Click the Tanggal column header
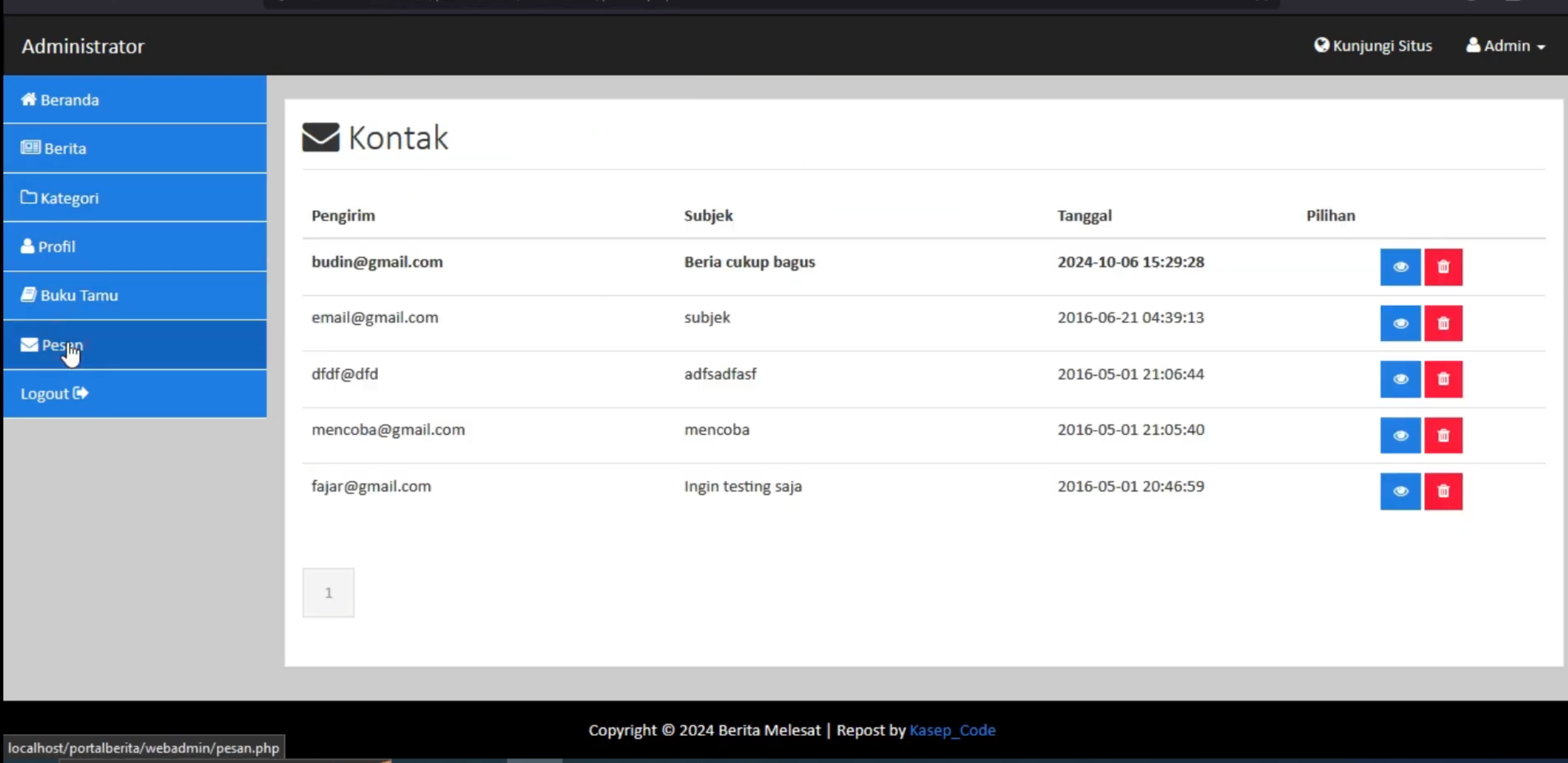The image size is (1568, 763). tap(1085, 216)
